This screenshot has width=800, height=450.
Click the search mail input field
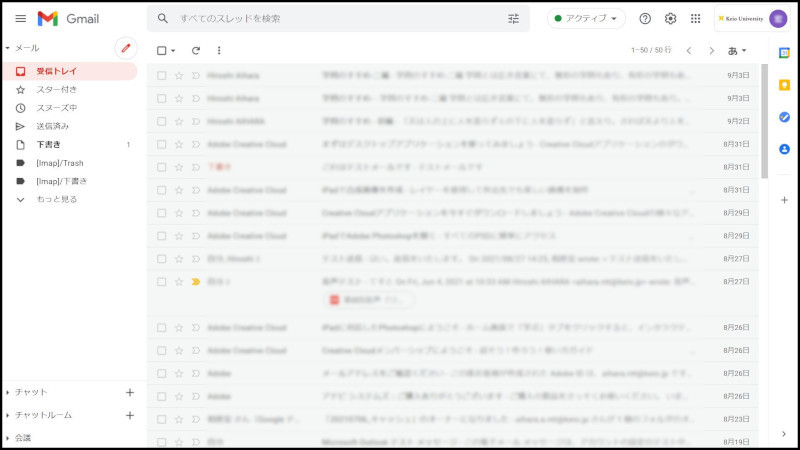pyautogui.click(x=330, y=18)
